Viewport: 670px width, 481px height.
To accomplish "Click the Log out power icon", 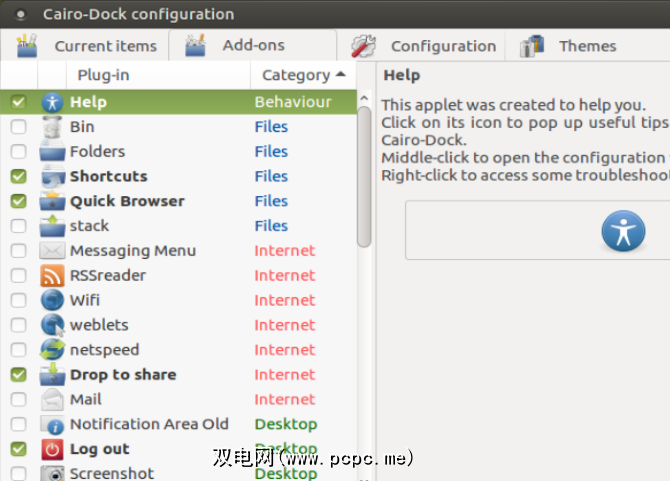I will point(52,449).
